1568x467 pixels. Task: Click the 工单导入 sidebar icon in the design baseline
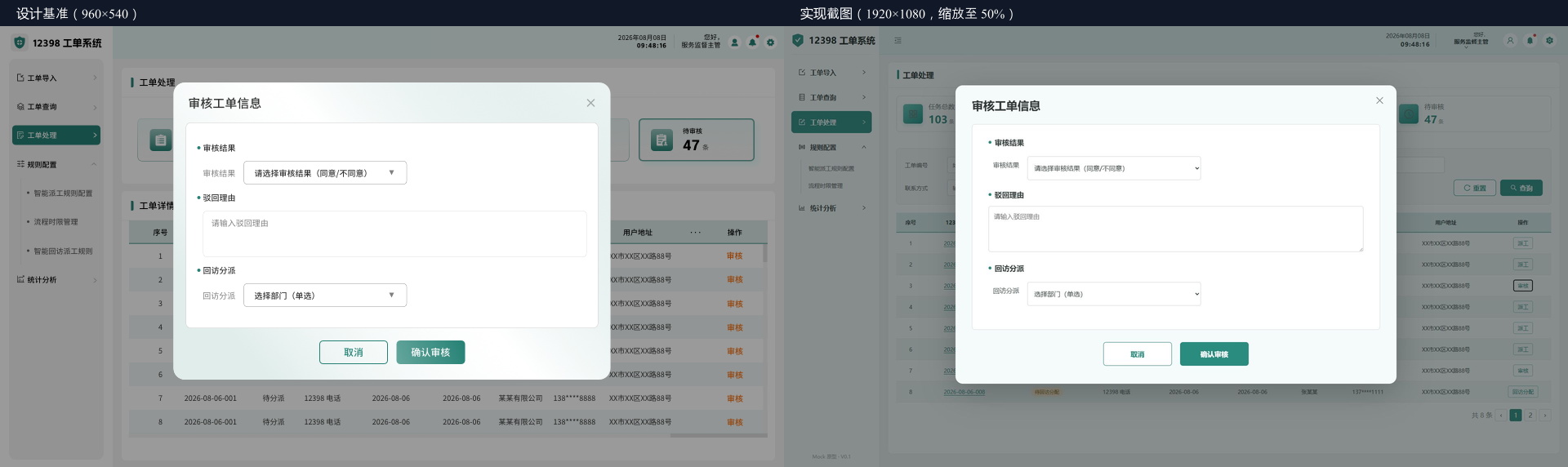click(x=20, y=78)
